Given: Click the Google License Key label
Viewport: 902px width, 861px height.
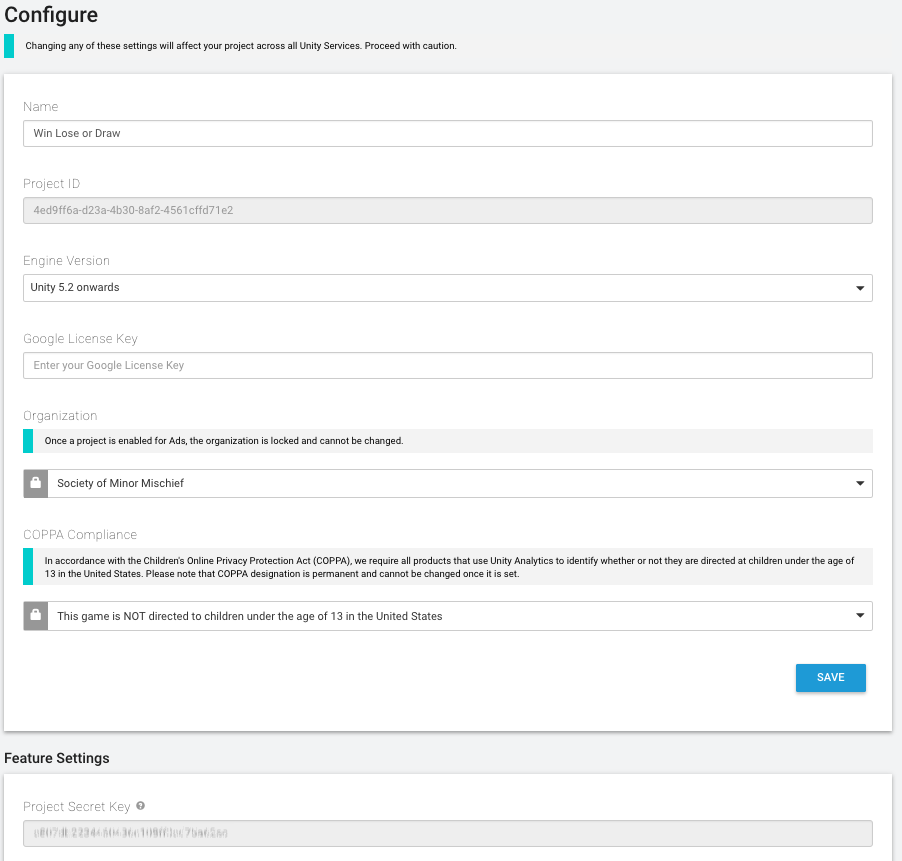Looking at the screenshot, I should point(81,339).
